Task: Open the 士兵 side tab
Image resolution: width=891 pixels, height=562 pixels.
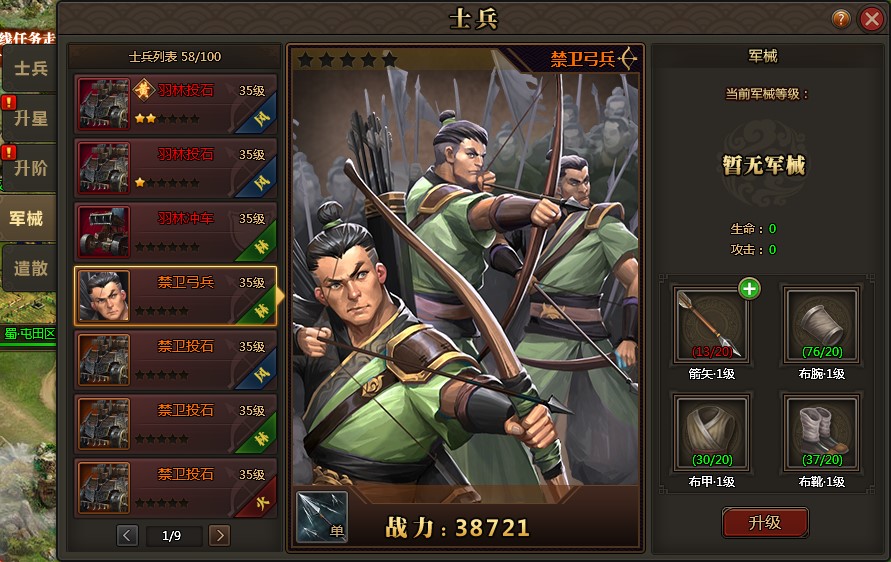Action: point(30,69)
